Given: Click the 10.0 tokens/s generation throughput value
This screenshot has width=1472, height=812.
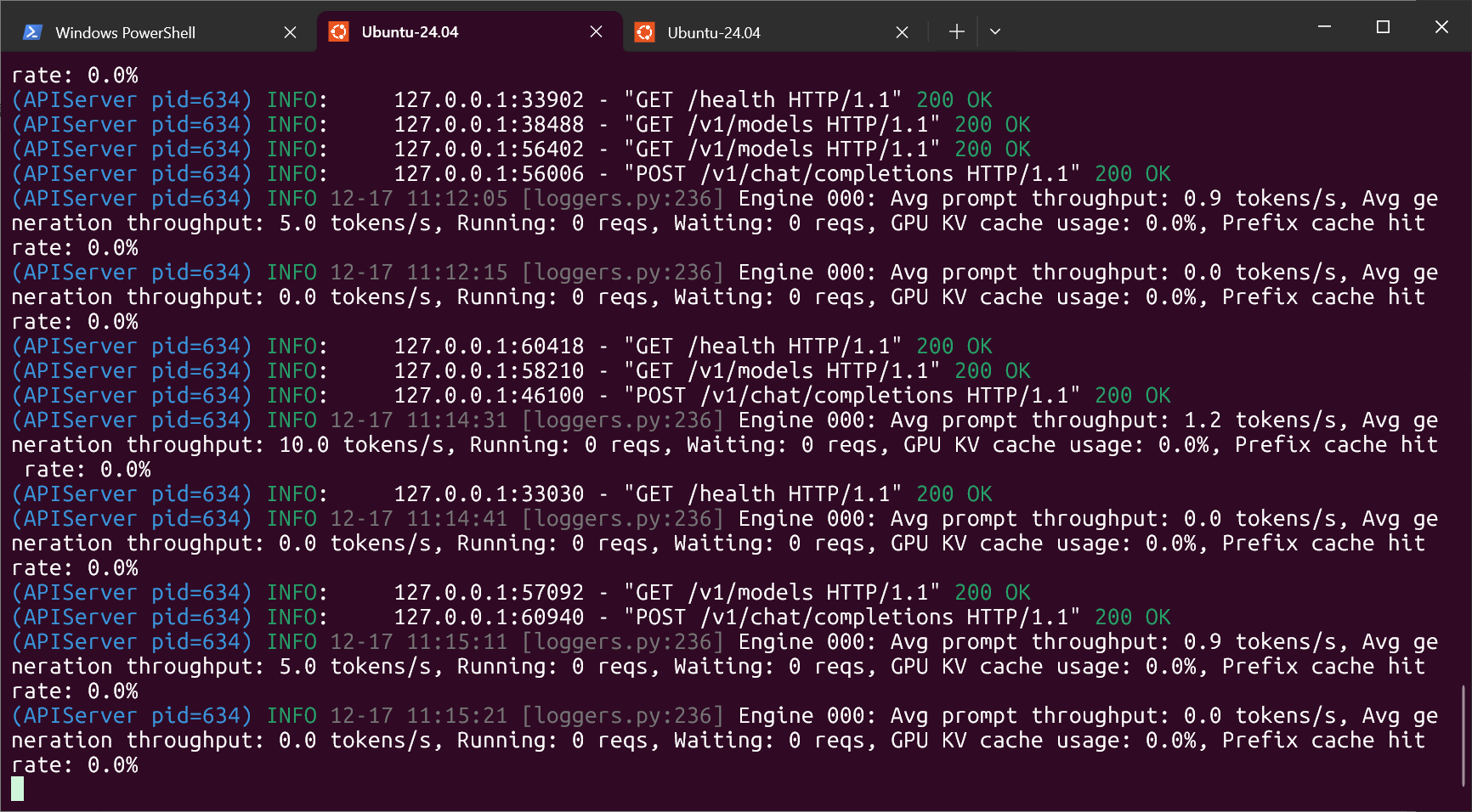Looking at the screenshot, I should click(361, 445).
